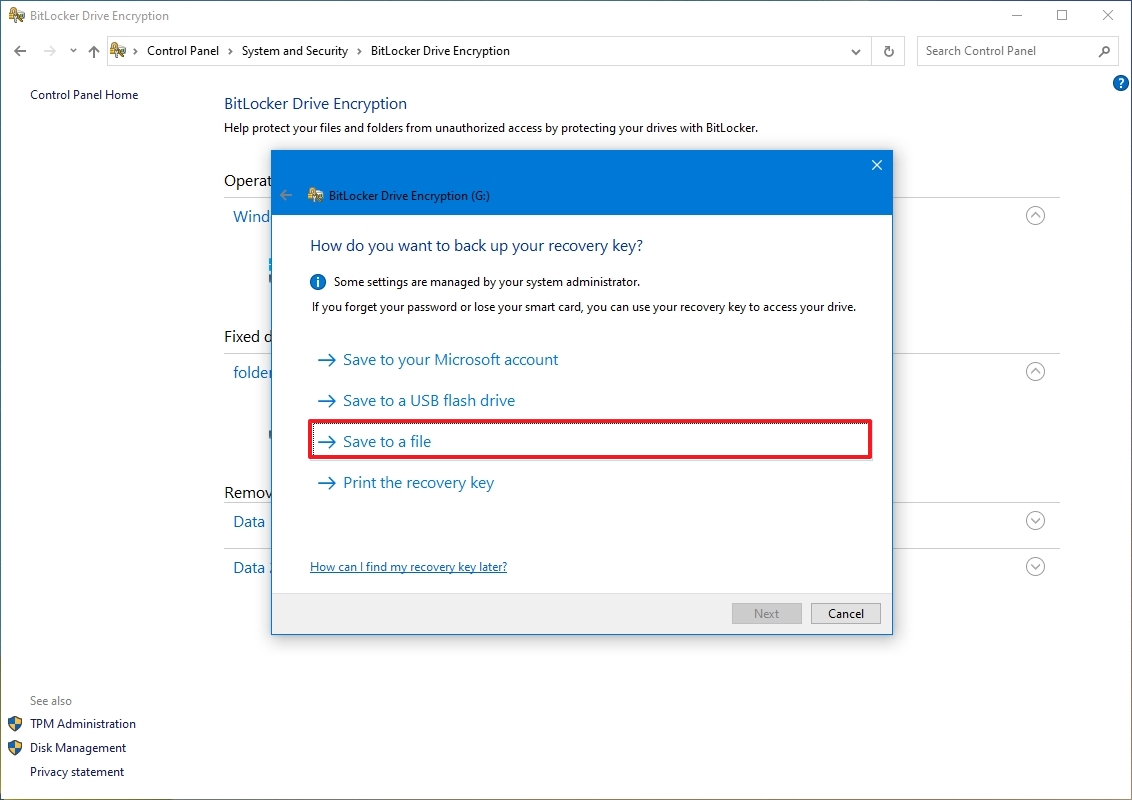1132x800 pixels.
Task: Close the BitLocker wizard dialog
Action: (876, 165)
